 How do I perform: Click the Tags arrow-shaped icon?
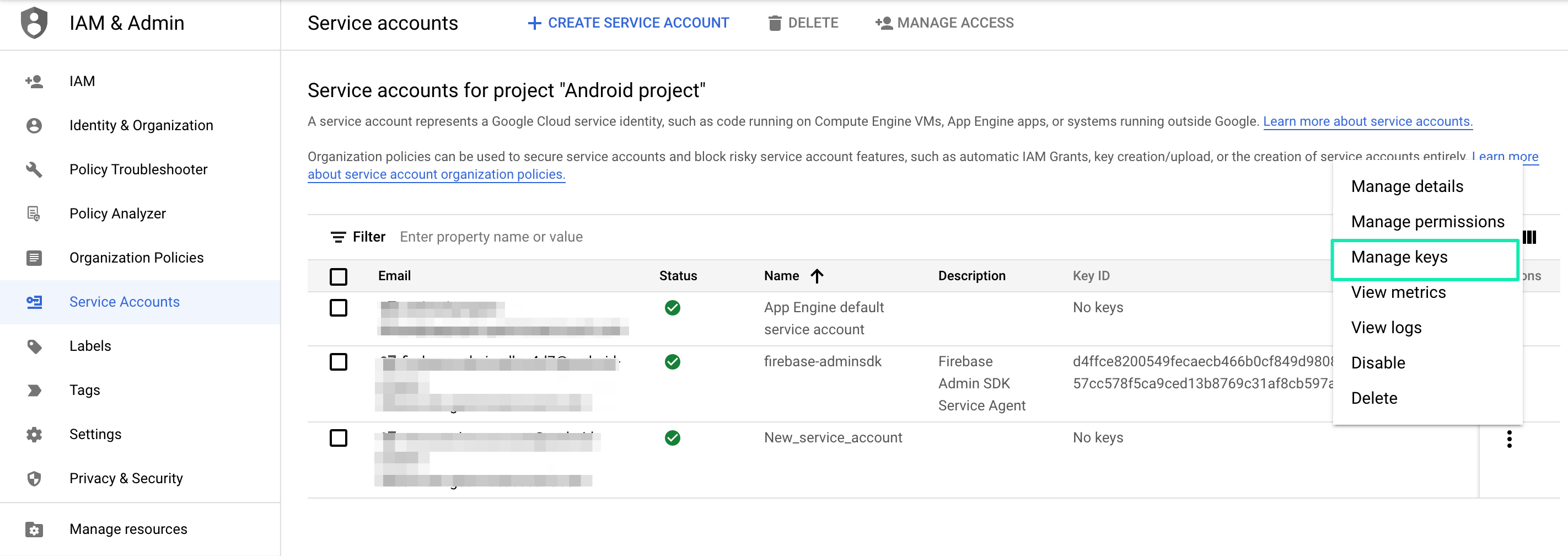click(x=34, y=391)
